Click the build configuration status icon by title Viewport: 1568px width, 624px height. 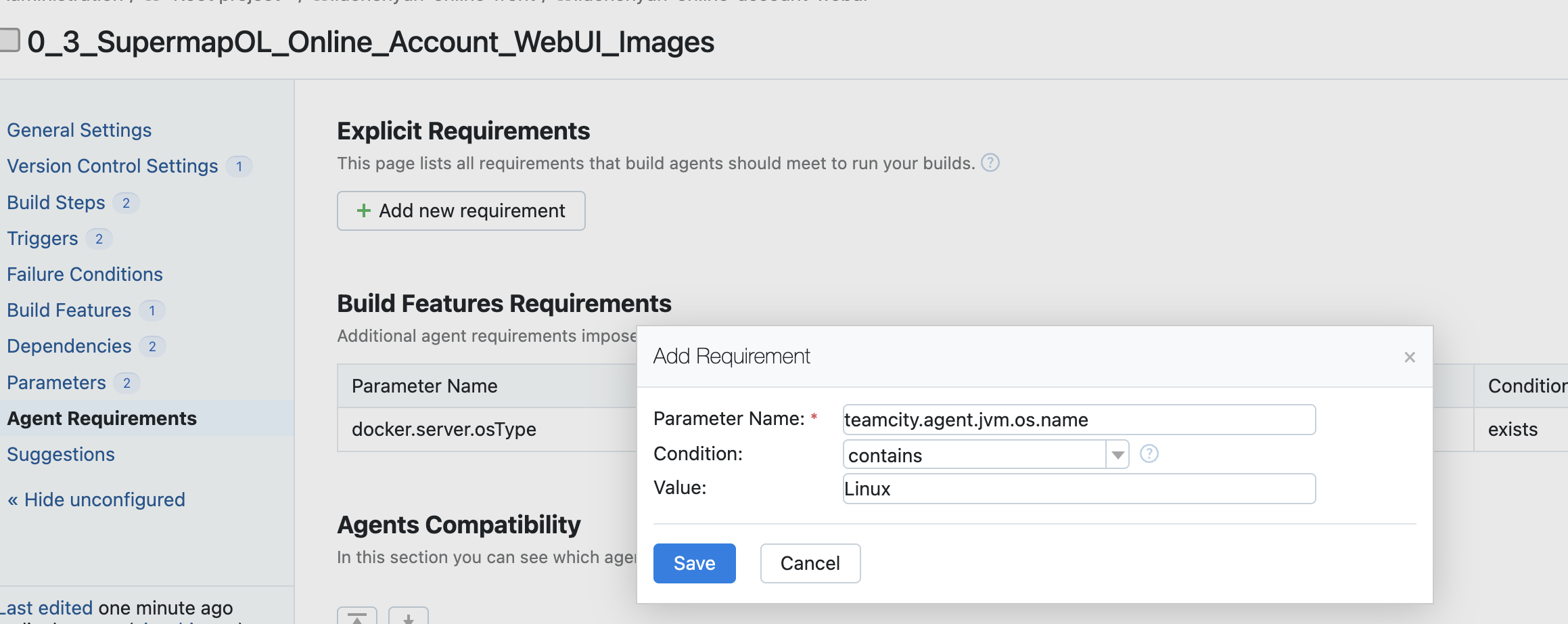[9, 40]
